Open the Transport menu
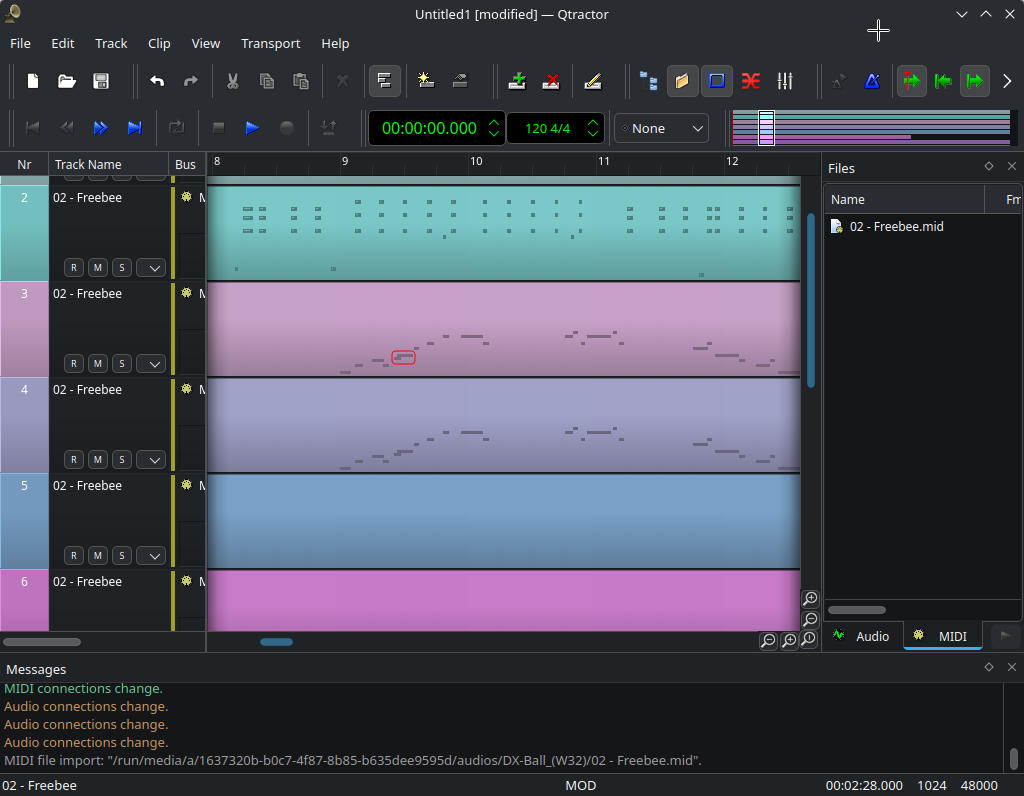Image resolution: width=1024 pixels, height=796 pixels. [270, 43]
